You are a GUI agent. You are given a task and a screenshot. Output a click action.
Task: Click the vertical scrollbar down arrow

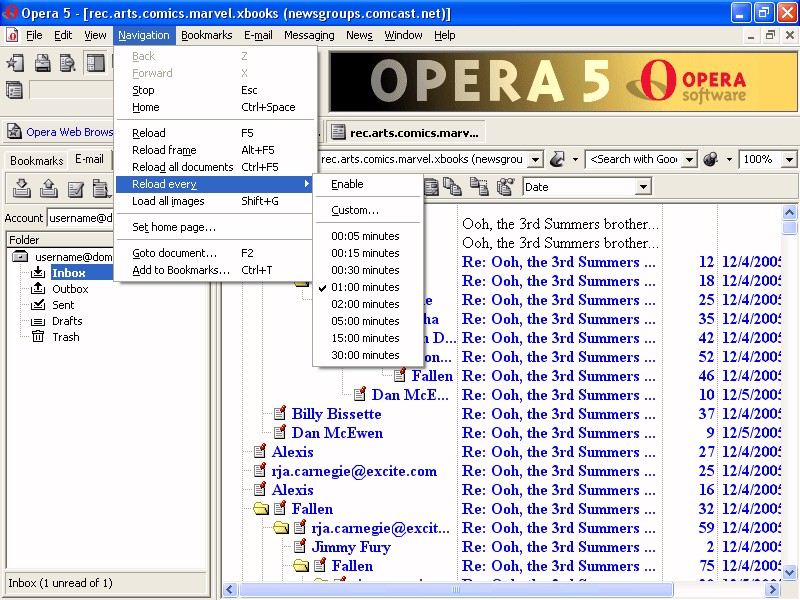click(789, 572)
